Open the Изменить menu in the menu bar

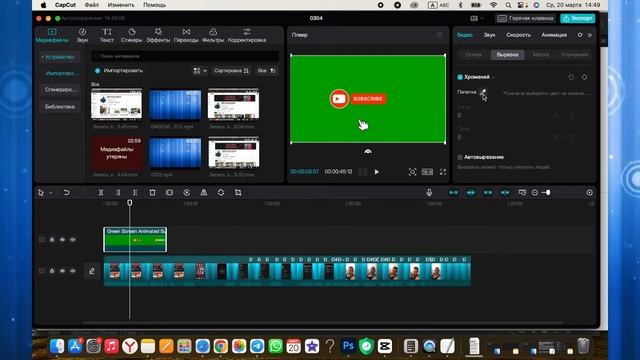[121, 5]
